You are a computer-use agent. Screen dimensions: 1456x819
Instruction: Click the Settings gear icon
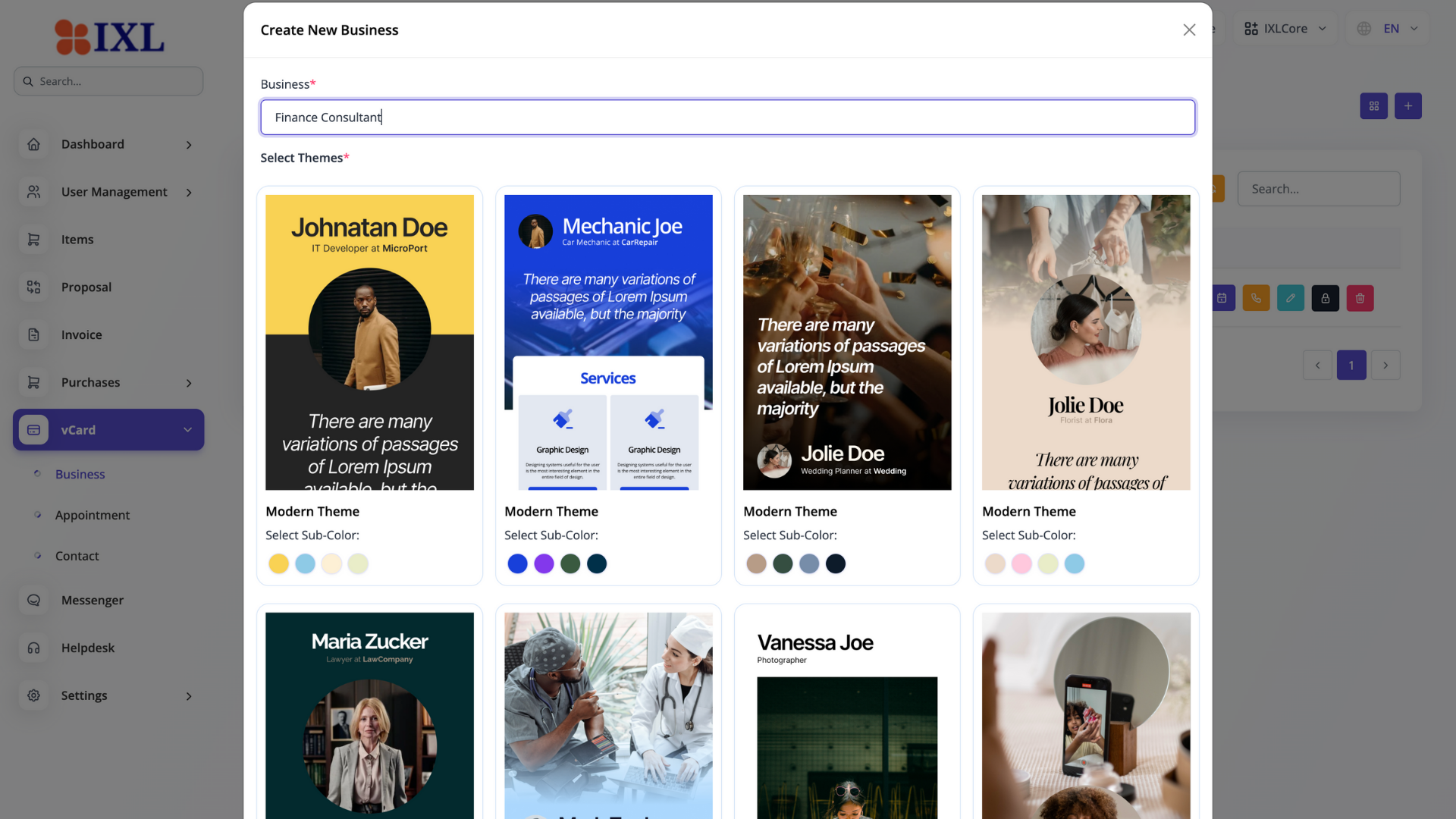point(33,695)
